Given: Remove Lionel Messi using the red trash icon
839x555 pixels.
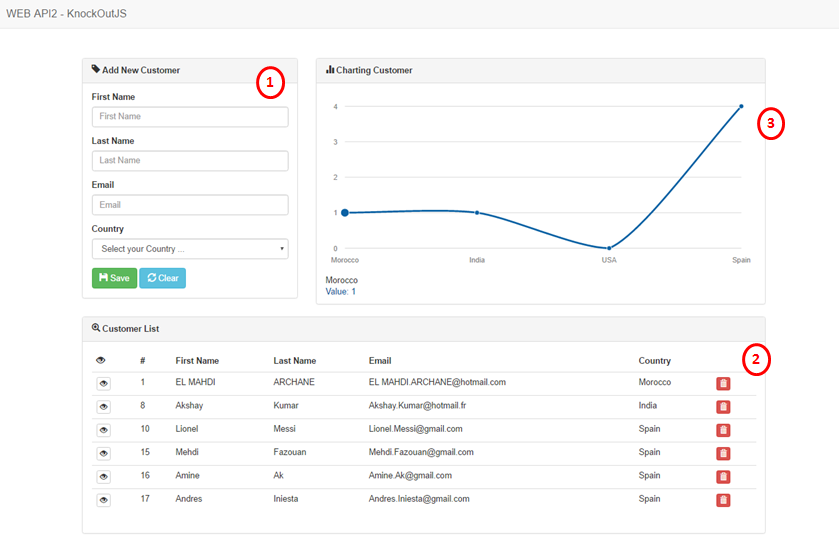Looking at the screenshot, I should pos(723,430).
